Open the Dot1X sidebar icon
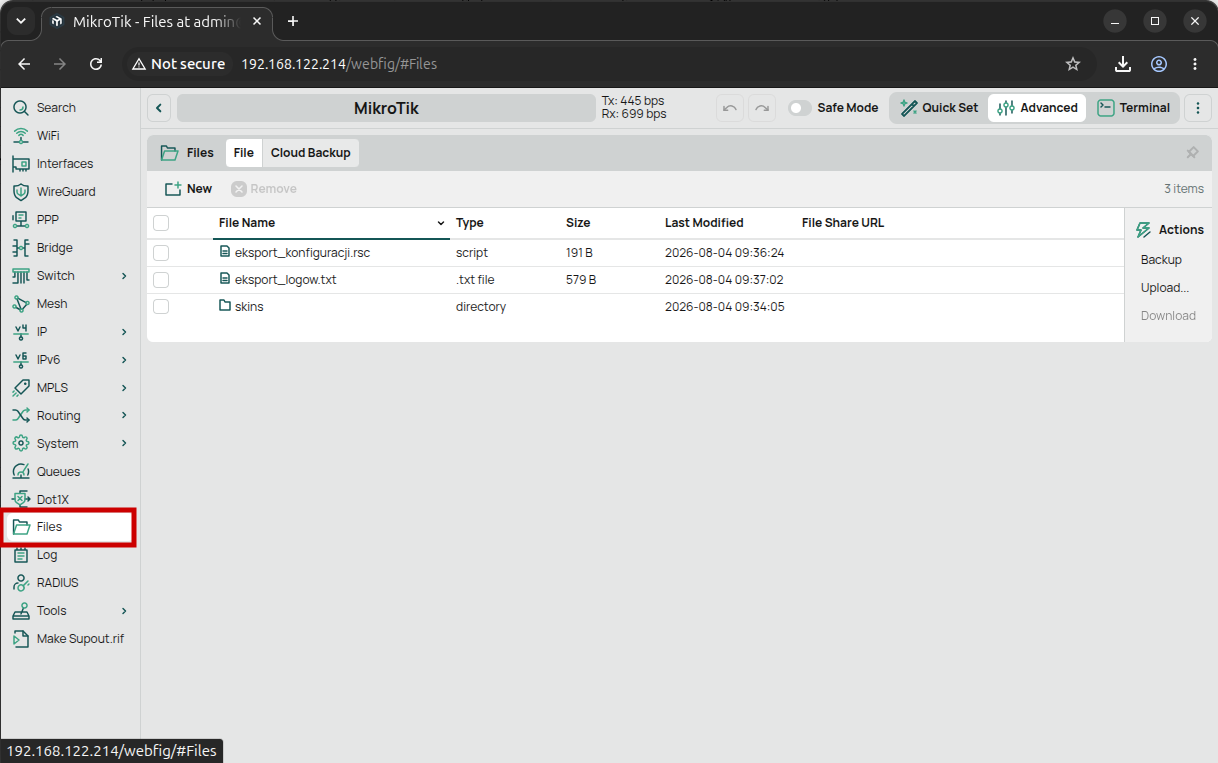The image size is (1218, 763). point(20,500)
